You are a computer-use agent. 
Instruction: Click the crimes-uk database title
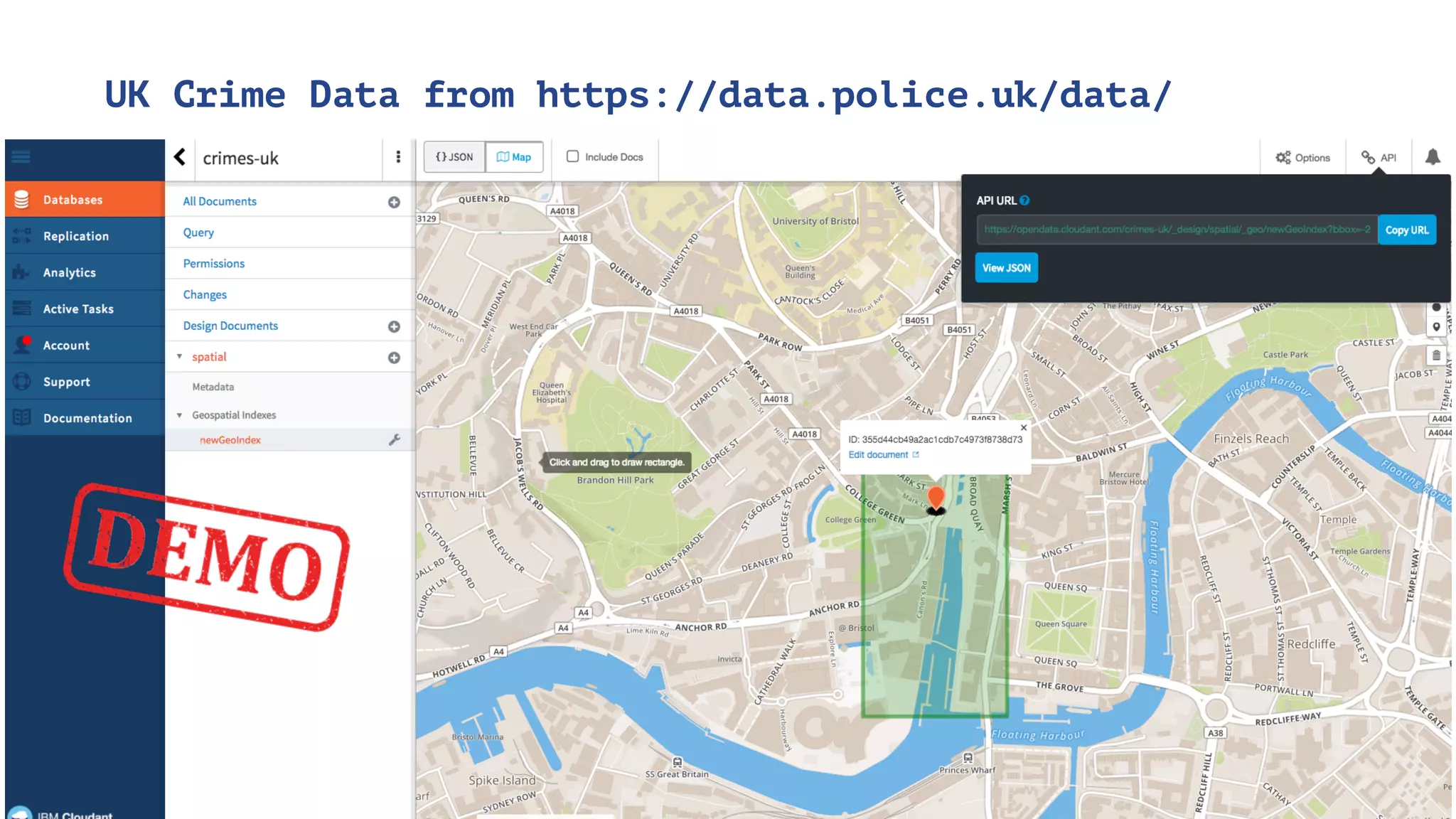click(x=240, y=158)
